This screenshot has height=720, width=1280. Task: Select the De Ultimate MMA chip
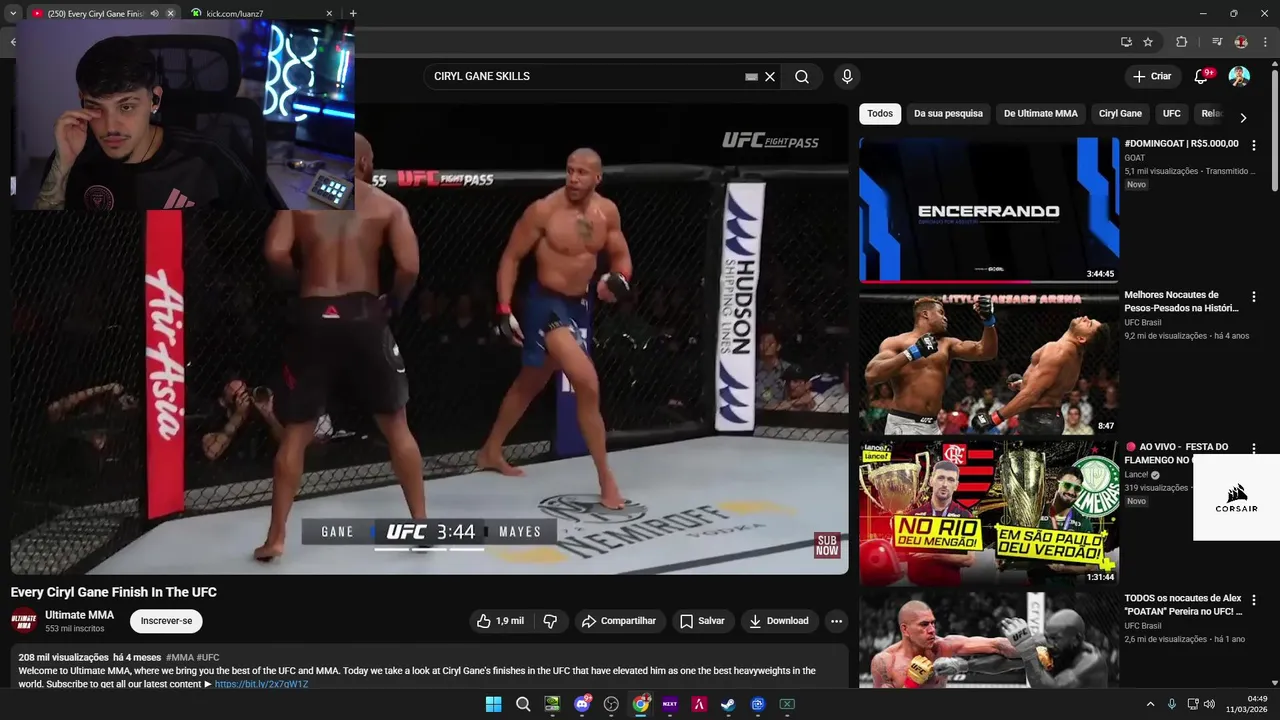coord(1041,114)
